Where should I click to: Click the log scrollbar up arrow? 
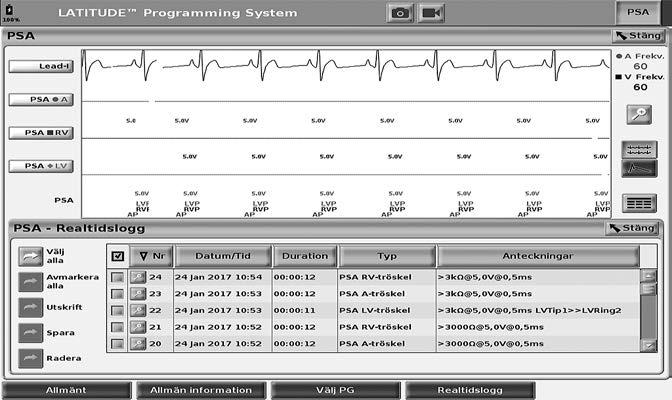point(649,276)
